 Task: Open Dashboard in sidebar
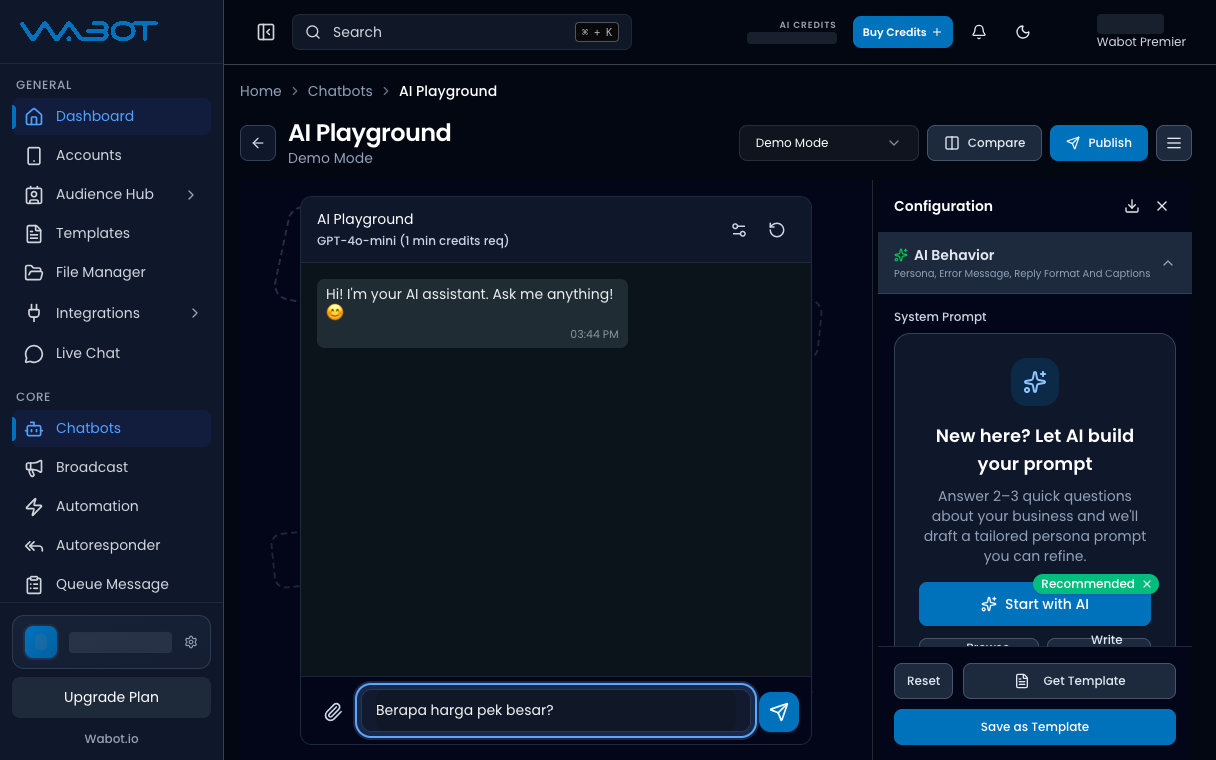click(x=111, y=116)
